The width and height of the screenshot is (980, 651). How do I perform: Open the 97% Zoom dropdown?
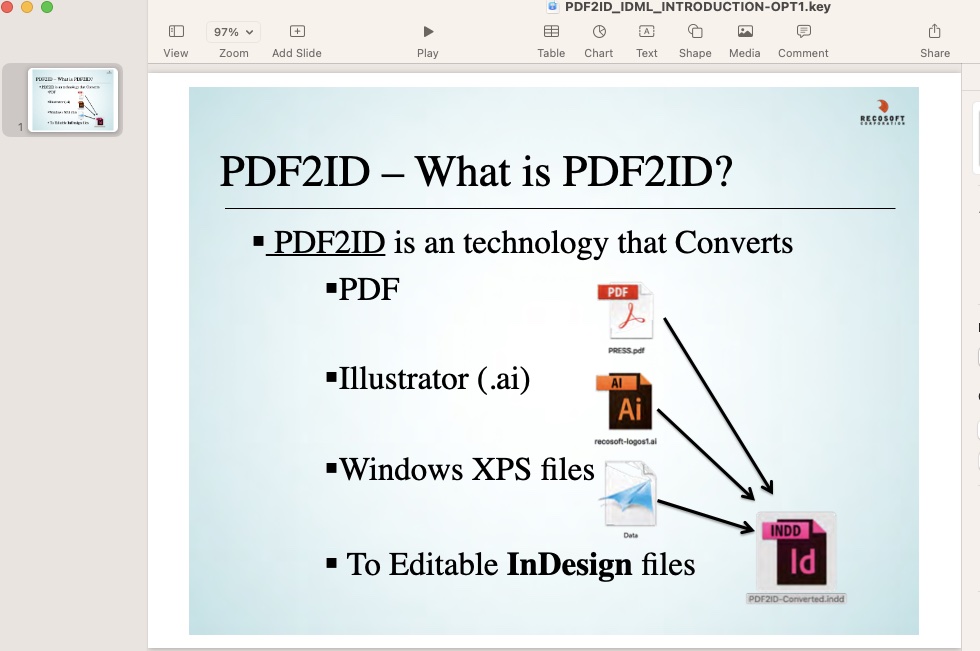click(233, 32)
